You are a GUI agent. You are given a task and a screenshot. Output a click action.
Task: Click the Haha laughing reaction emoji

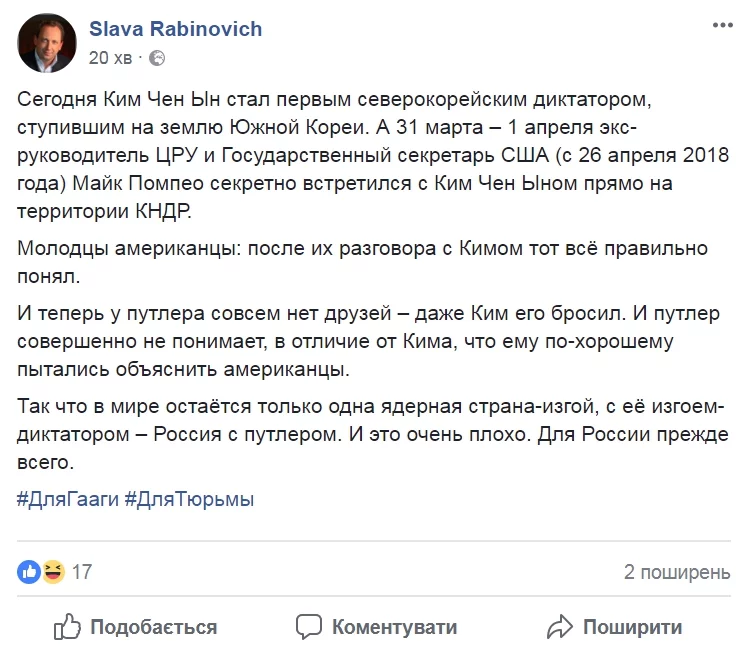pyautogui.click(x=52, y=572)
